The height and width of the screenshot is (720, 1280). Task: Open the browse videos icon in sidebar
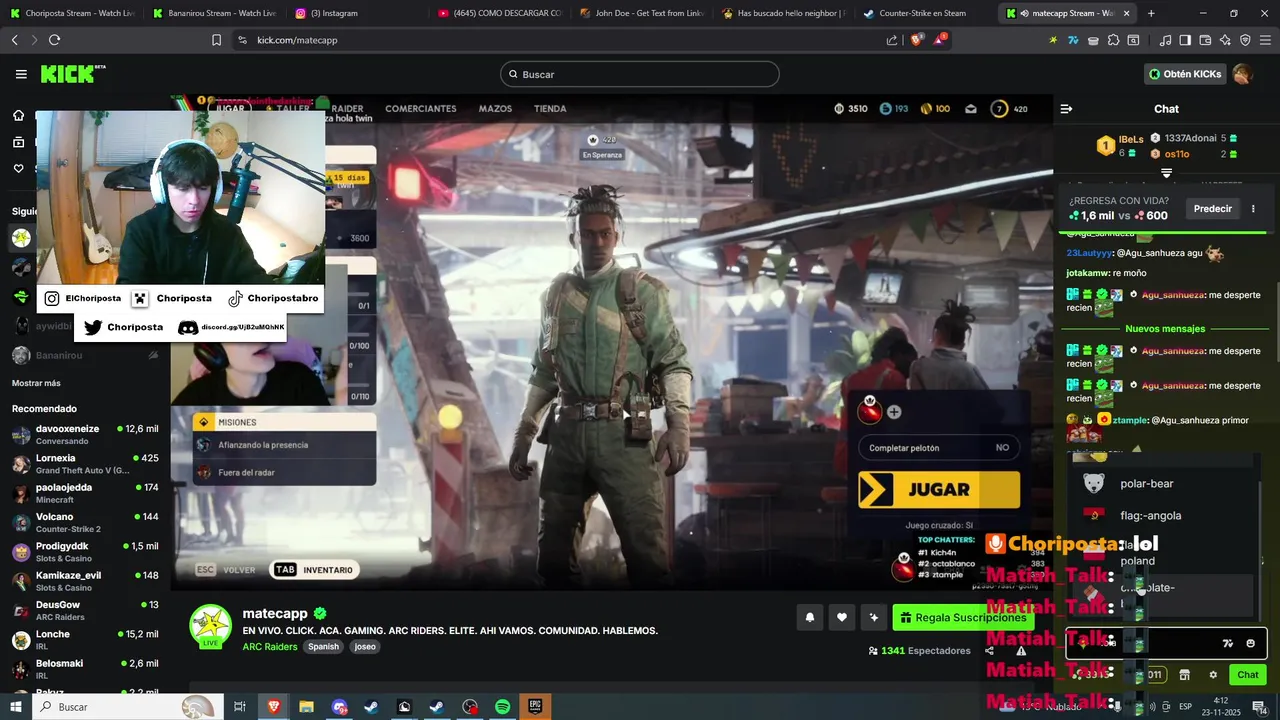coord(18,142)
